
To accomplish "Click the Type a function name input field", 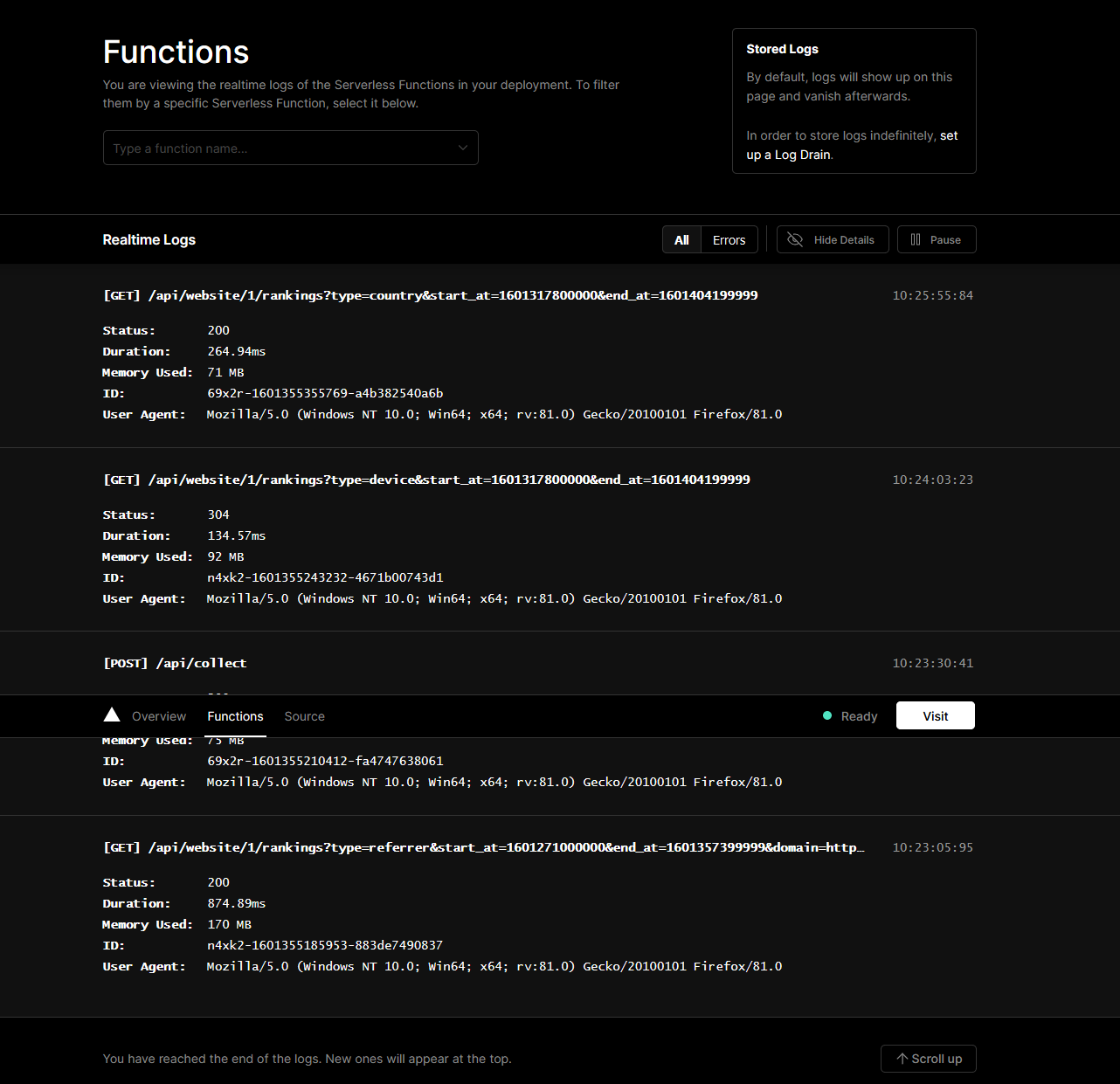I will point(262,148).
